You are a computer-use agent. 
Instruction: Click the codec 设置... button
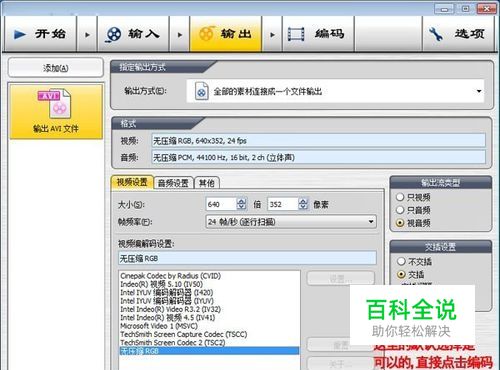pyautogui.click(x=341, y=278)
